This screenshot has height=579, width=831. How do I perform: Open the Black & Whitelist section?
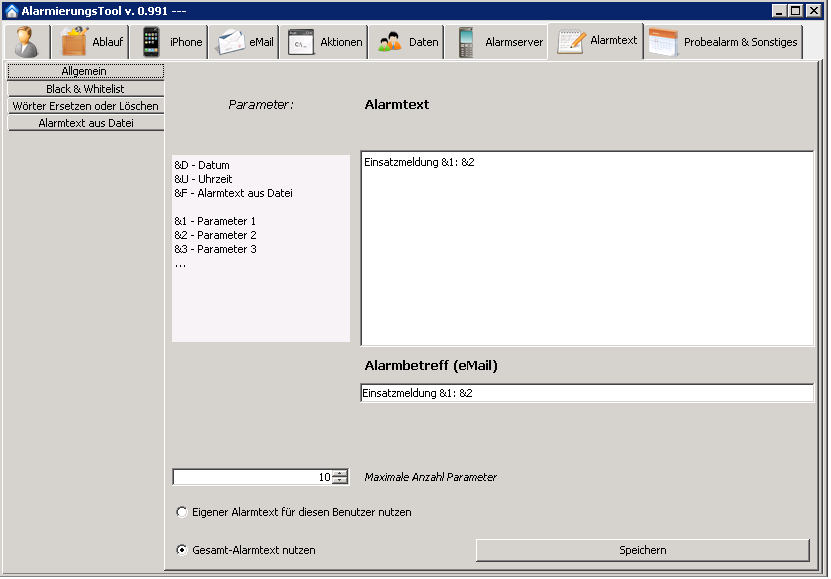[84, 89]
